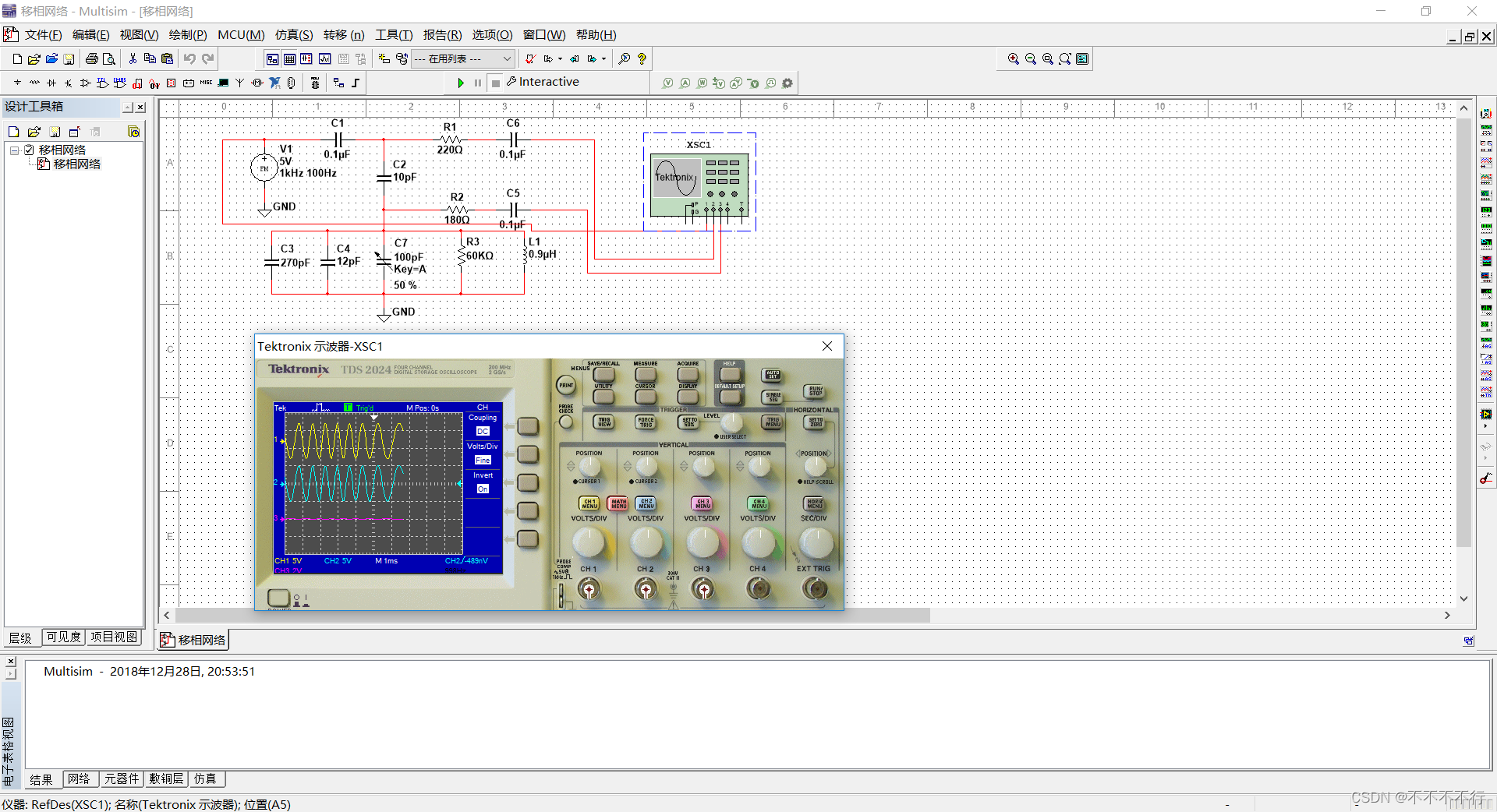Toggle Invert On option on oscilloscope screen
The width and height of the screenshot is (1497, 812).
[x=483, y=489]
